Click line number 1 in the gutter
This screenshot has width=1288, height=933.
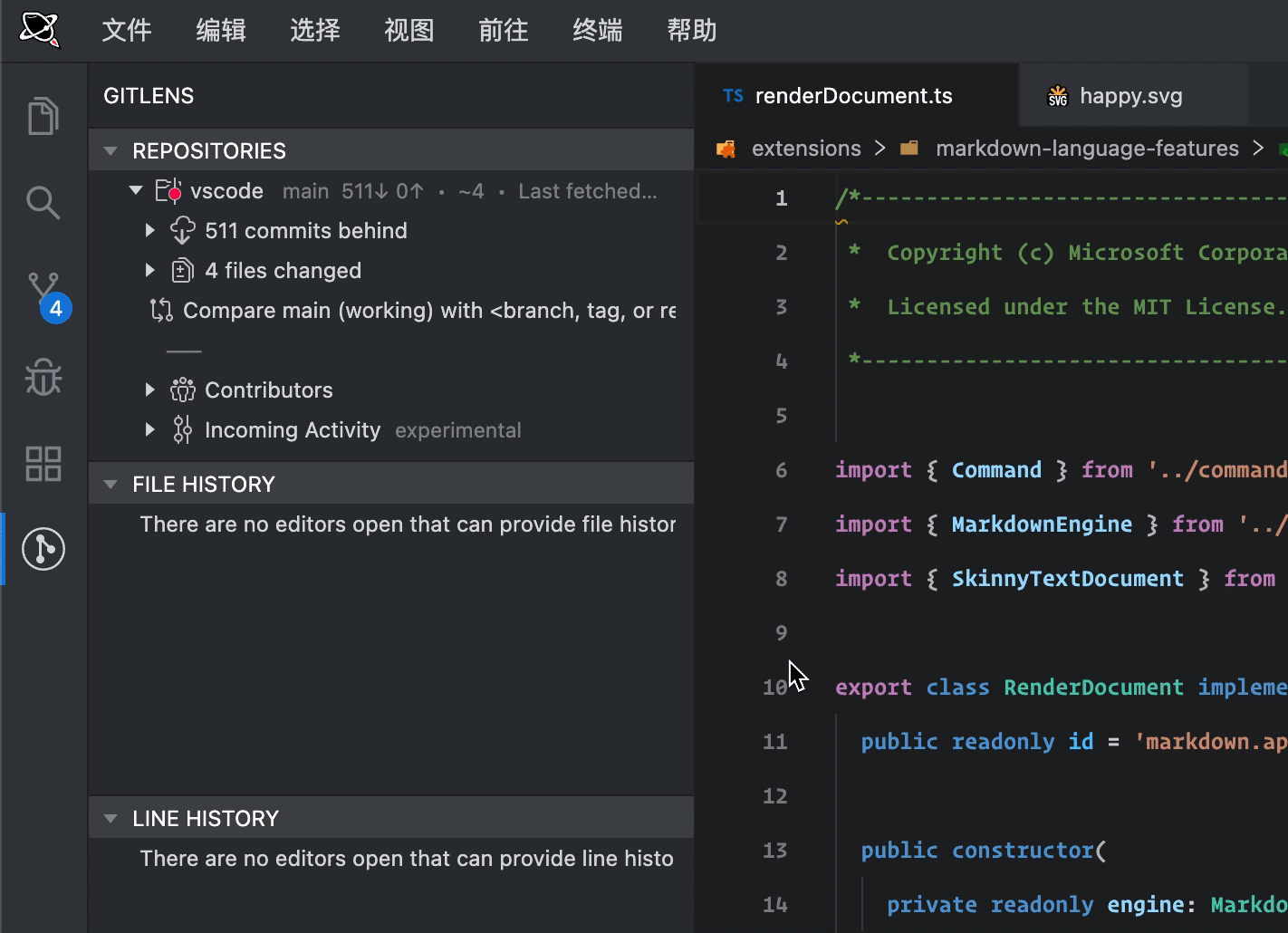pos(781,198)
